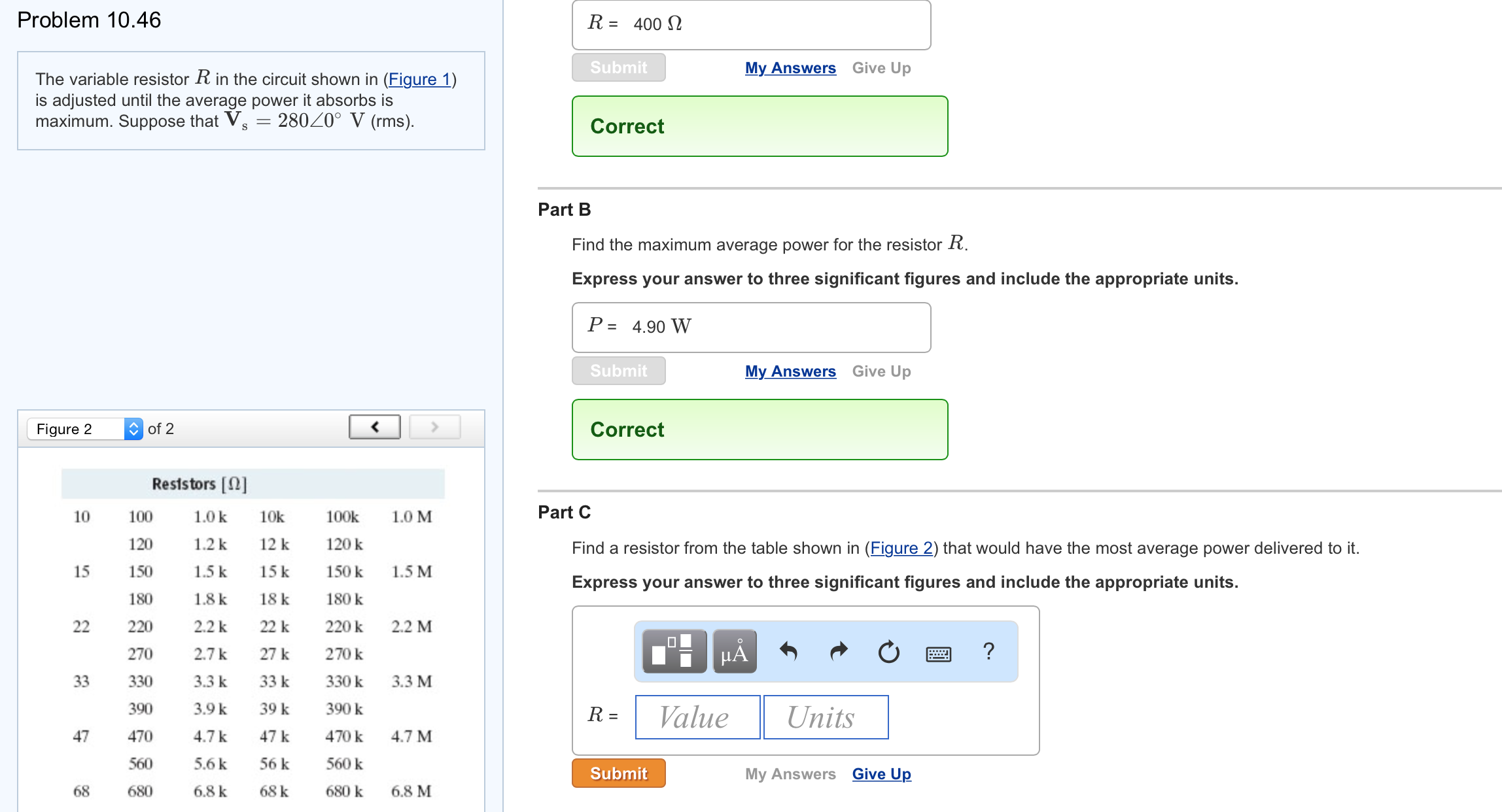Viewport: 1502px width, 812px height.
Task: Open the templates icon in answer toolbar
Action: (674, 651)
